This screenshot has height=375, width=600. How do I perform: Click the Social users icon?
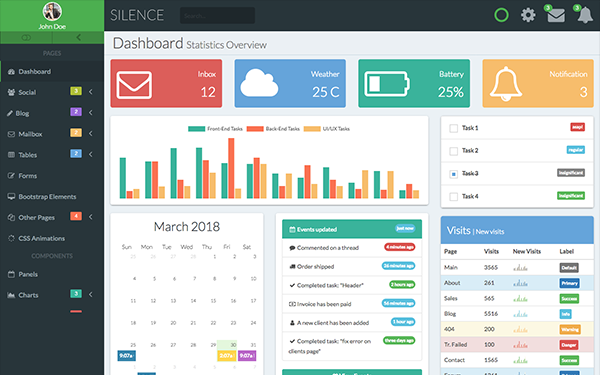(x=11, y=92)
